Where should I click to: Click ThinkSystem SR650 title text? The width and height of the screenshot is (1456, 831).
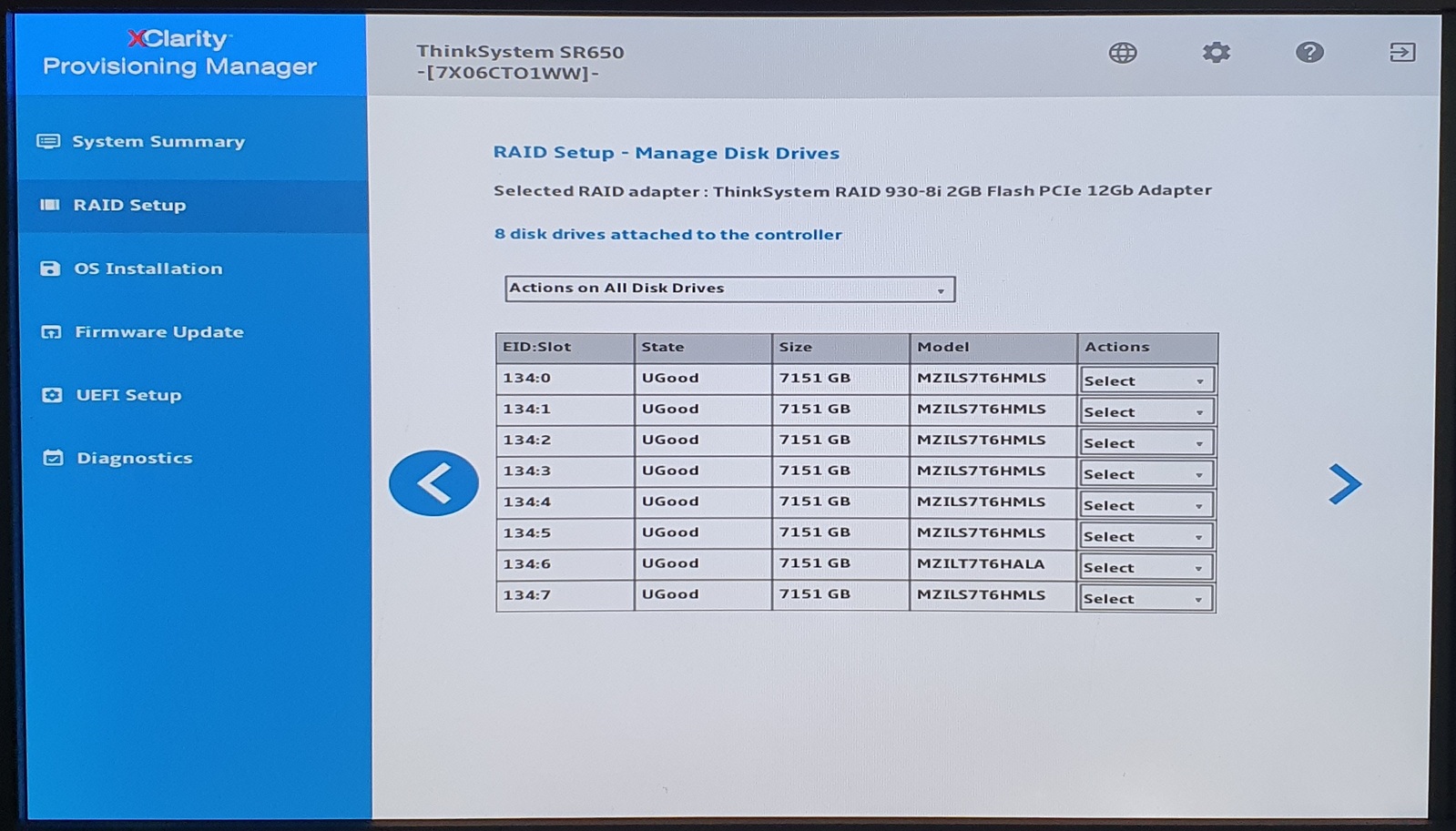(x=520, y=52)
